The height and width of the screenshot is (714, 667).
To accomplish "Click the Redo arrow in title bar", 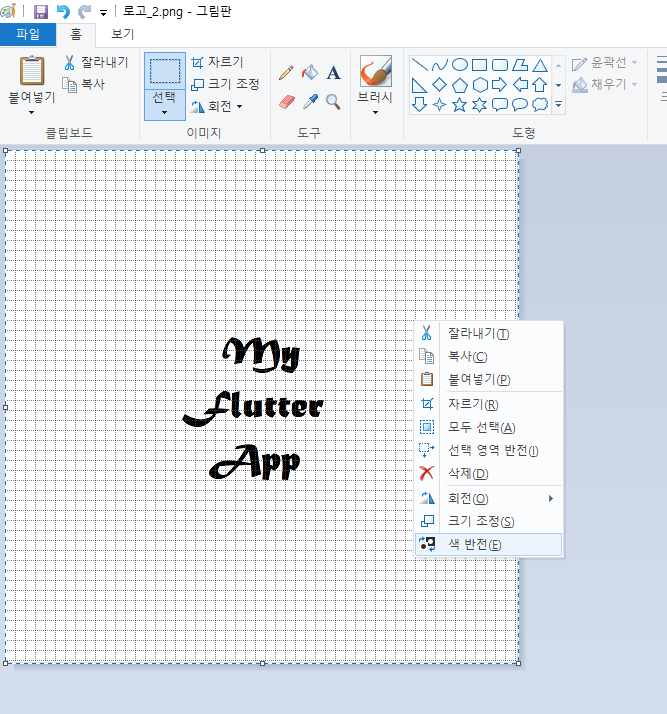I will click(x=84, y=11).
